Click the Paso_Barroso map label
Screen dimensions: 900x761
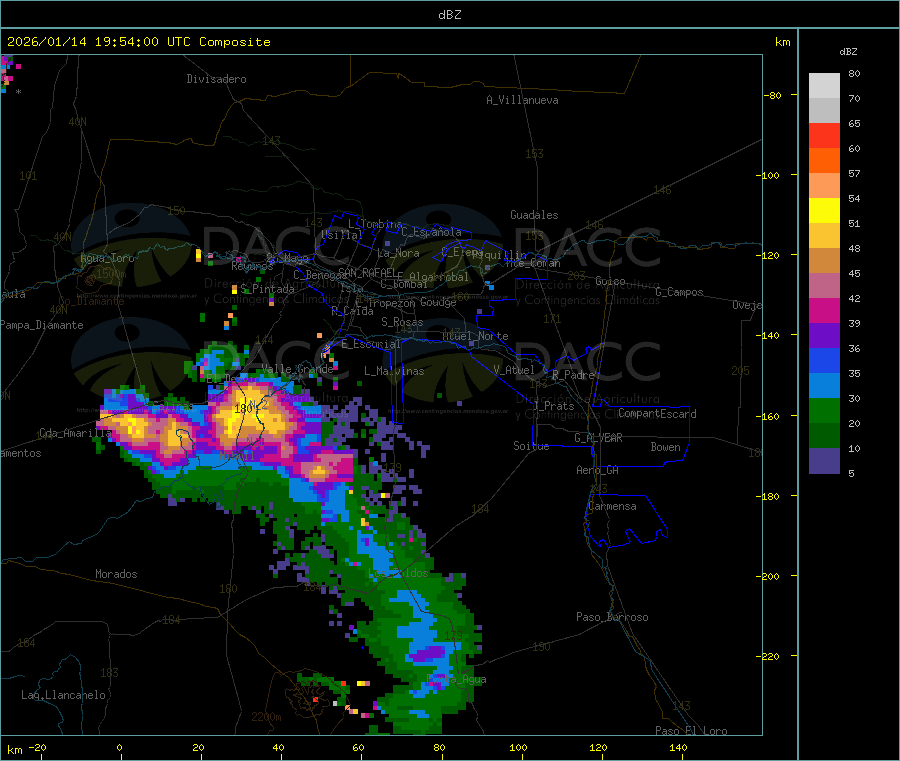612,617
